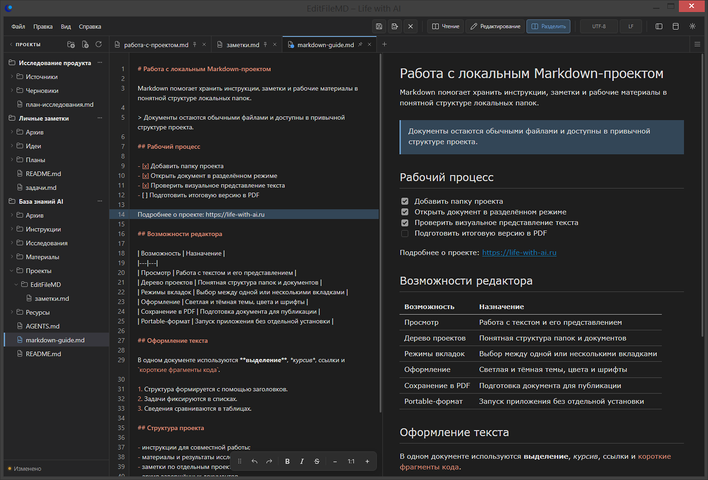
Task: Reset zoom with the 1:1 button
Action: [351, 461]
